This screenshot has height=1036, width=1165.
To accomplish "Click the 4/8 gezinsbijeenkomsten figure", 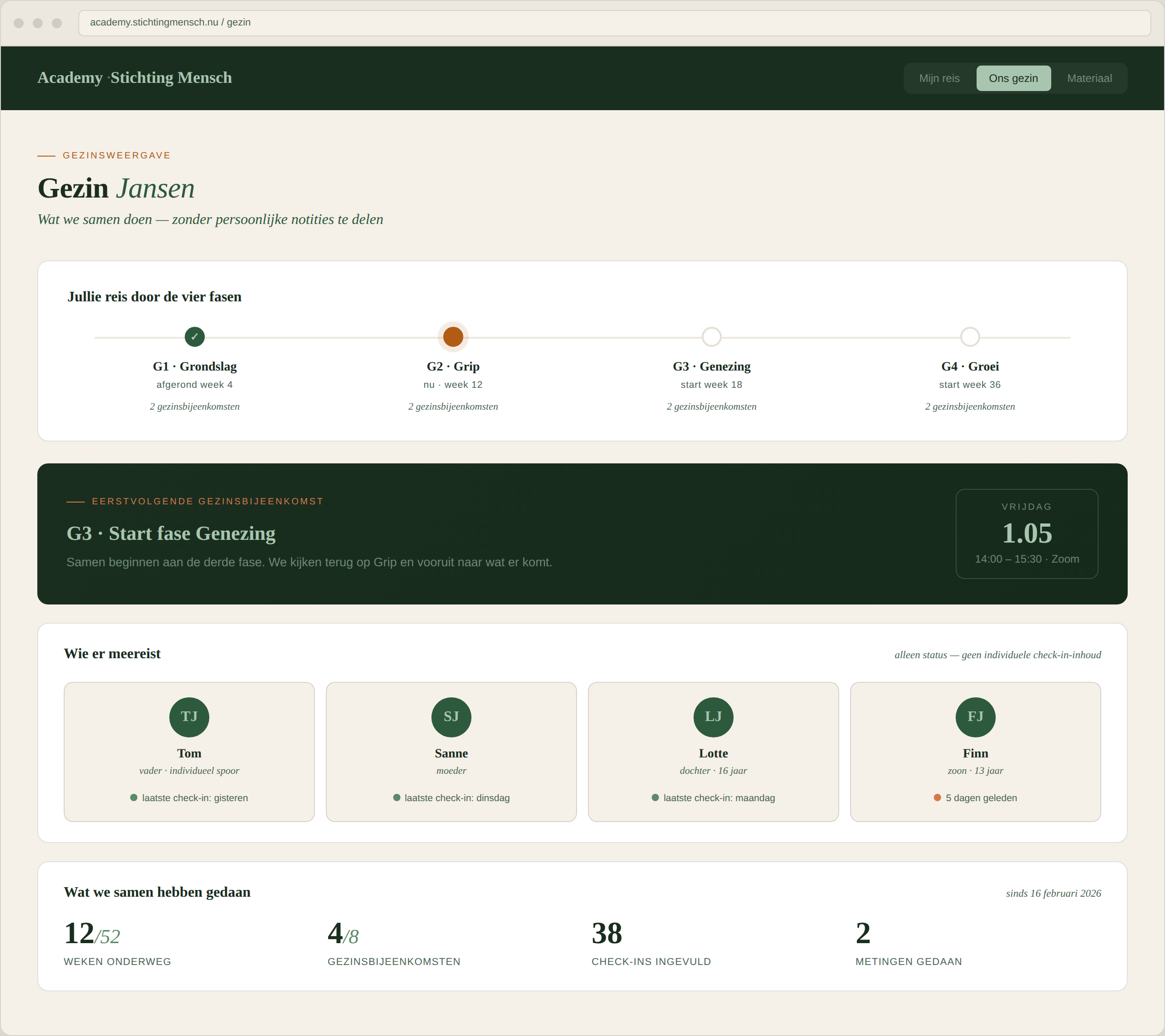I will coord(343,934).
